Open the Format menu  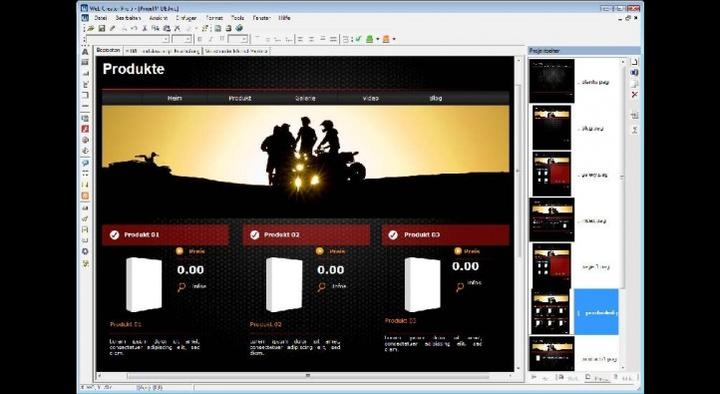[214, 18]
